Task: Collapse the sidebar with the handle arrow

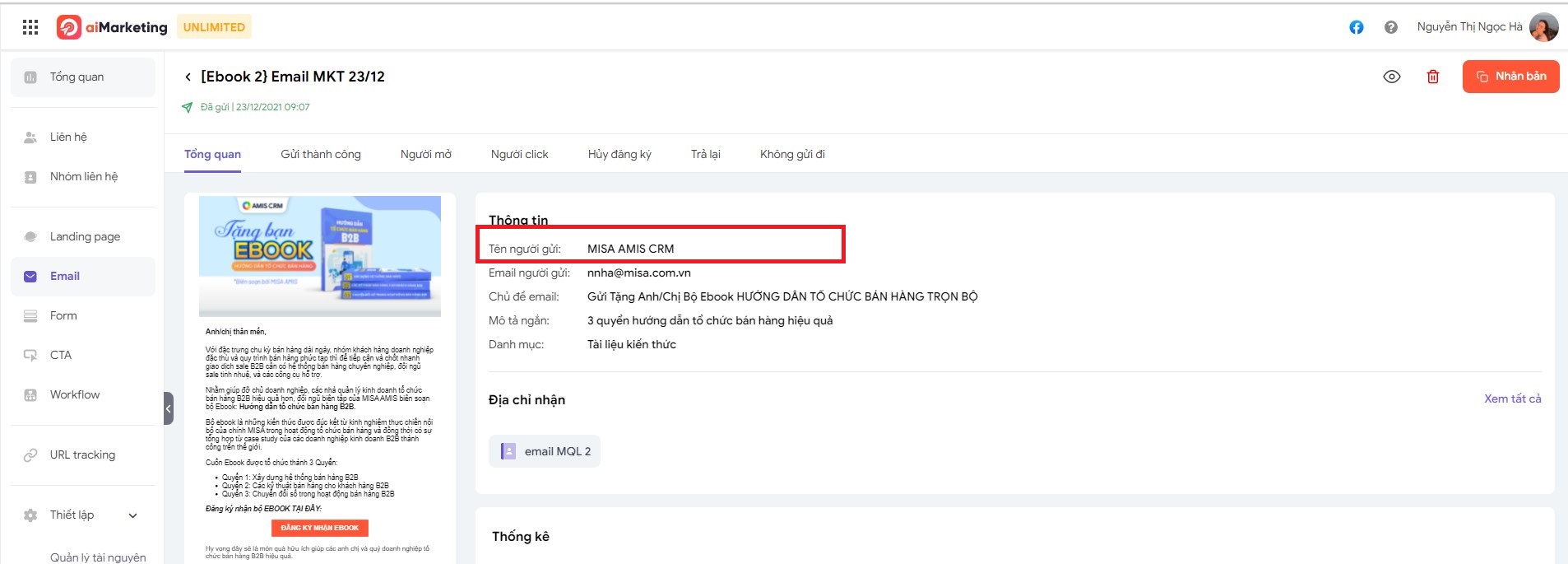Action: click(x=169, y=408)
